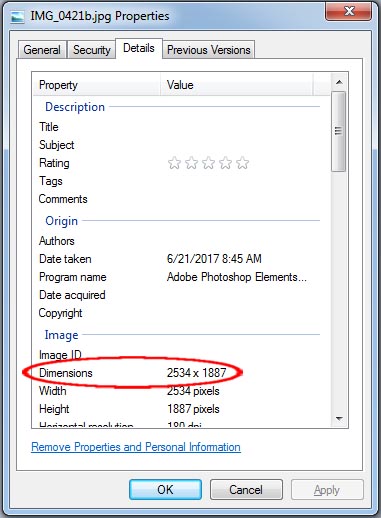Screen dimensions: 381x518
Task: Select the Height property label
Action: [x=54, y=409]
